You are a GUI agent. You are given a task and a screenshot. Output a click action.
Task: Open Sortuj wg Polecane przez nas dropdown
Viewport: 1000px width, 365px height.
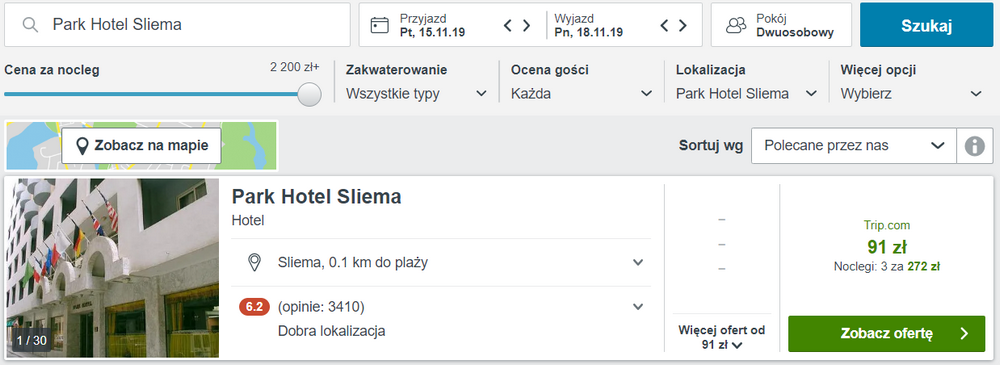(x=854, y=145)
